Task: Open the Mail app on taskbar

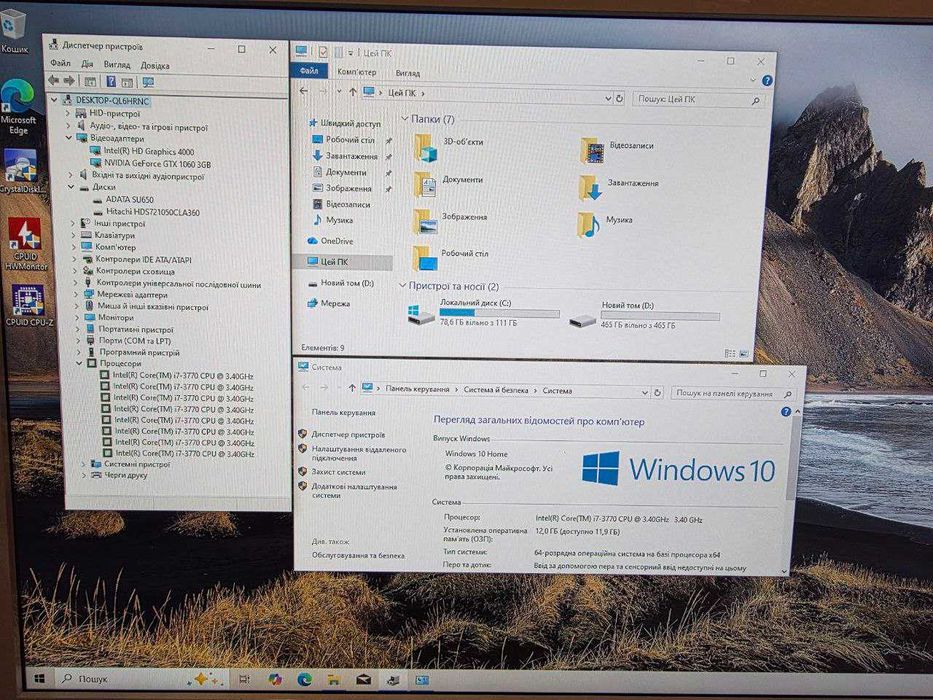Action: [364, 679]
